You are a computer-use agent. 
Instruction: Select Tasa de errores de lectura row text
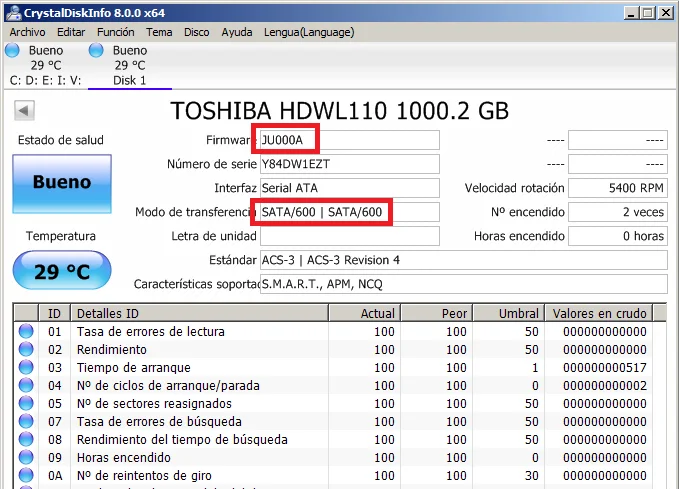coord(151,332)
